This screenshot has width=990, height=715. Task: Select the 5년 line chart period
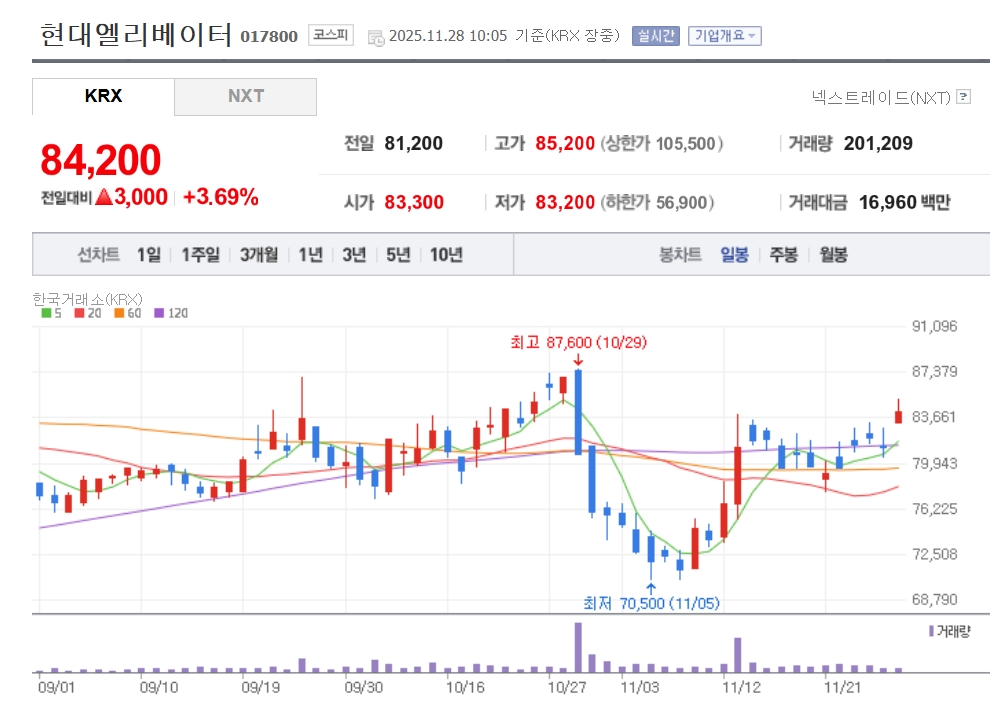(x=398, y=255)
